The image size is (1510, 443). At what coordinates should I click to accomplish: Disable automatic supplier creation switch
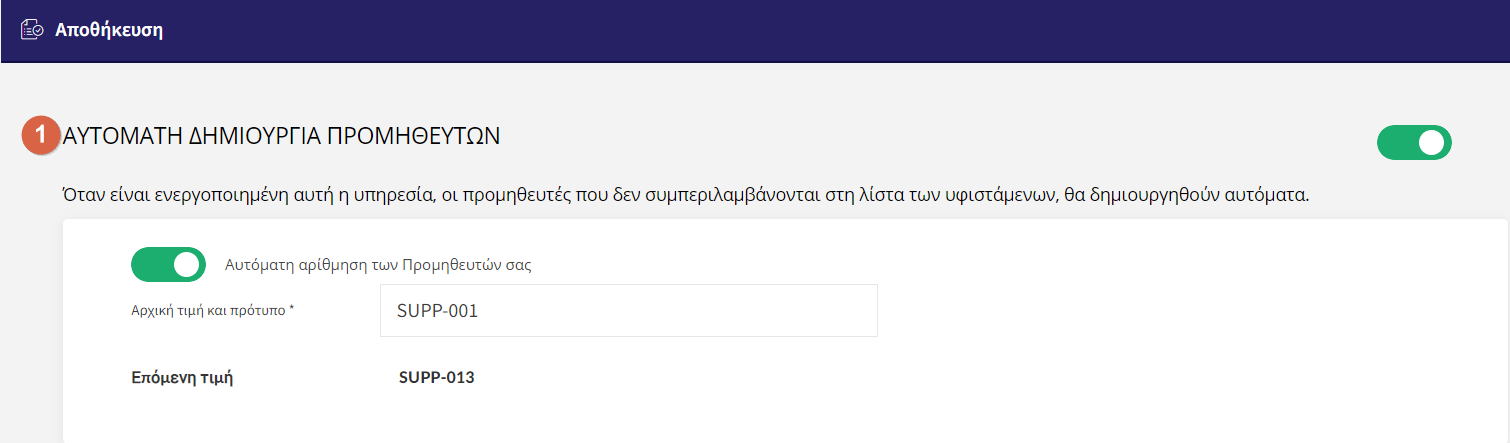click(x=1414, y=143)
